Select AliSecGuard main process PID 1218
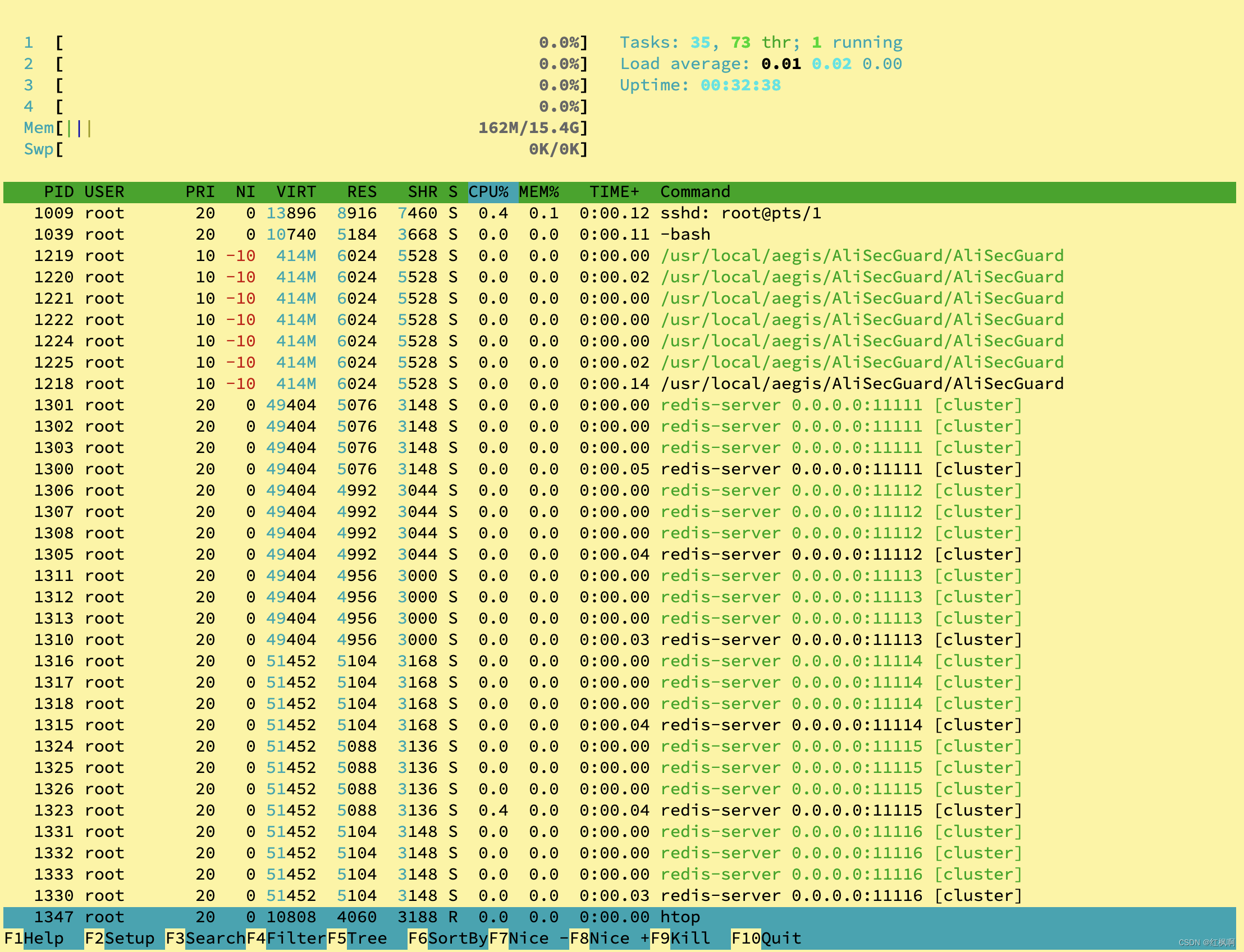1244x952 pixels. [619, 384]
